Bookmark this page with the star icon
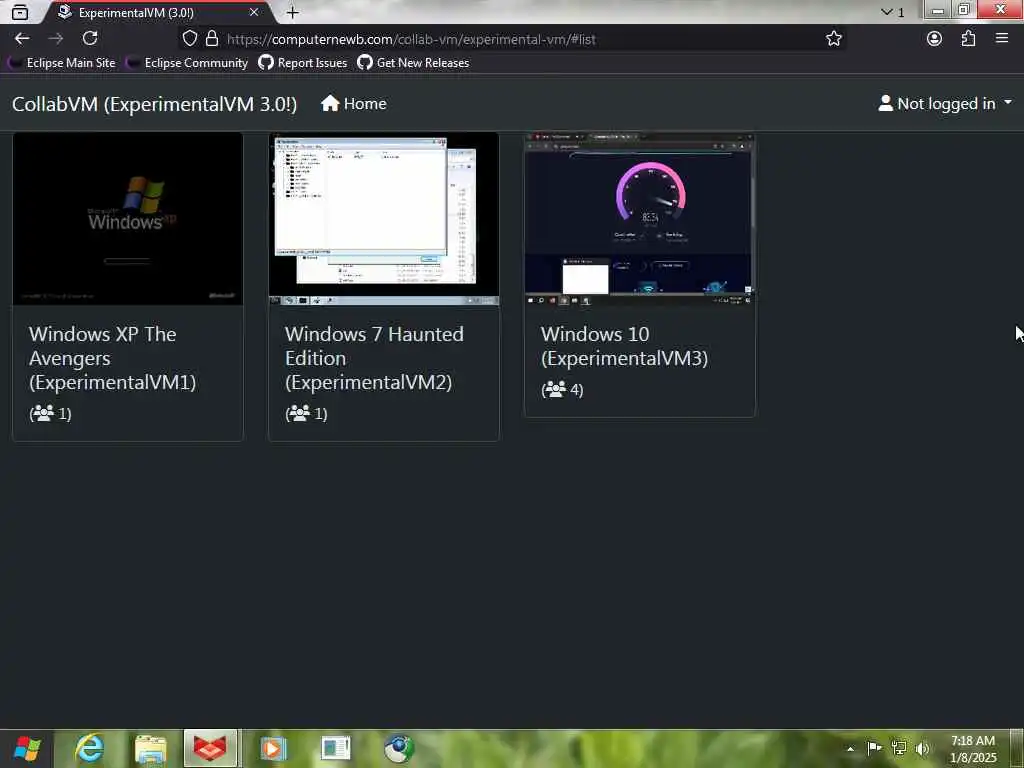The height and width of the screenshot is (768, 1024). [833, 39]
